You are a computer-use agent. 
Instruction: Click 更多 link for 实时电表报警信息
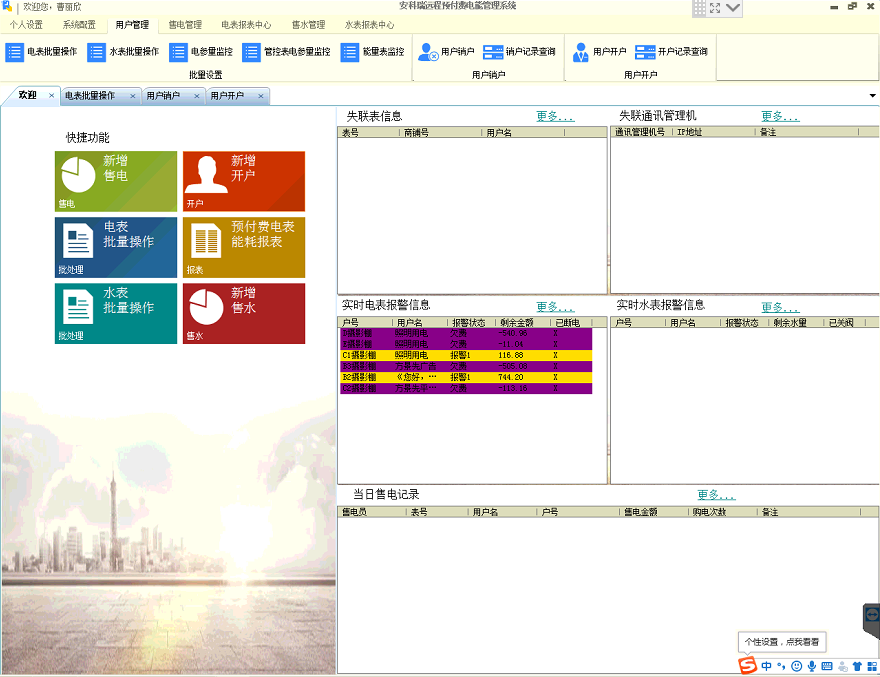[555, 307]
